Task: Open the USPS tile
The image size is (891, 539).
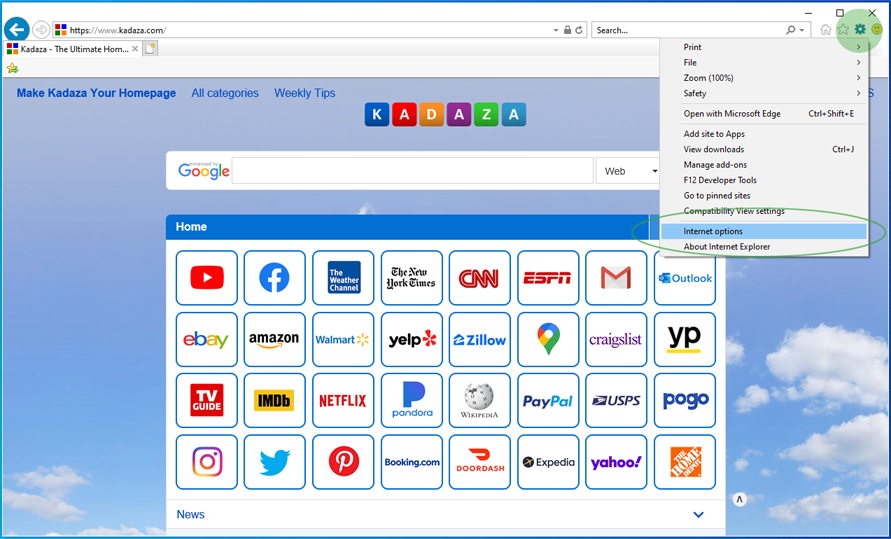Action: [x=616, y=400]
